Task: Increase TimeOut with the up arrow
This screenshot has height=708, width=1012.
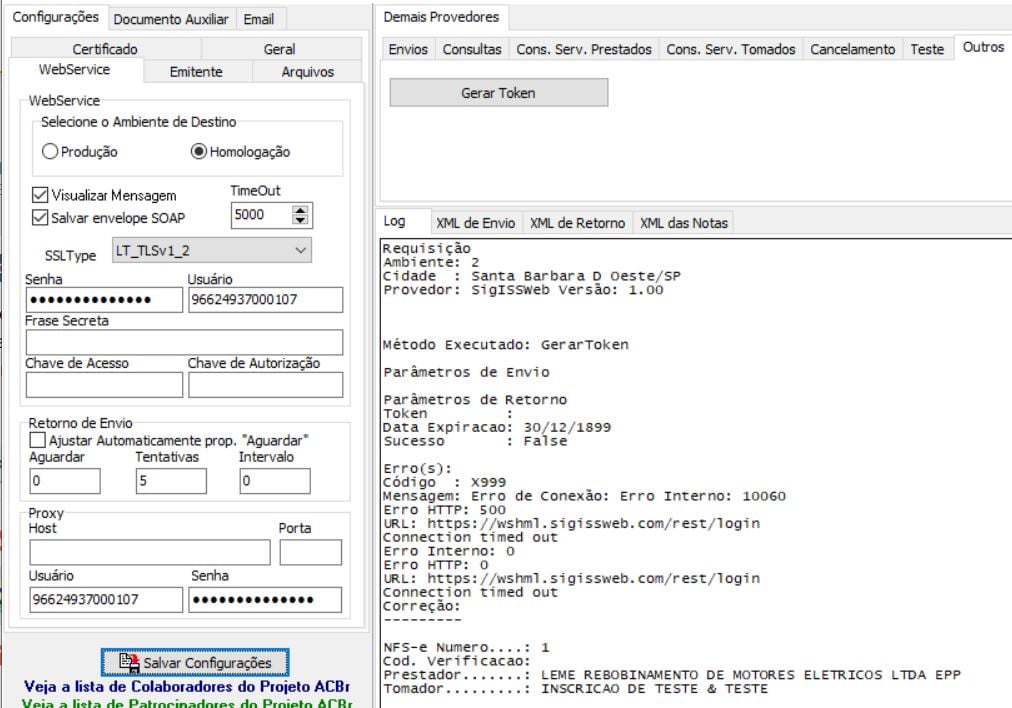Action: (x=300, y=210)
